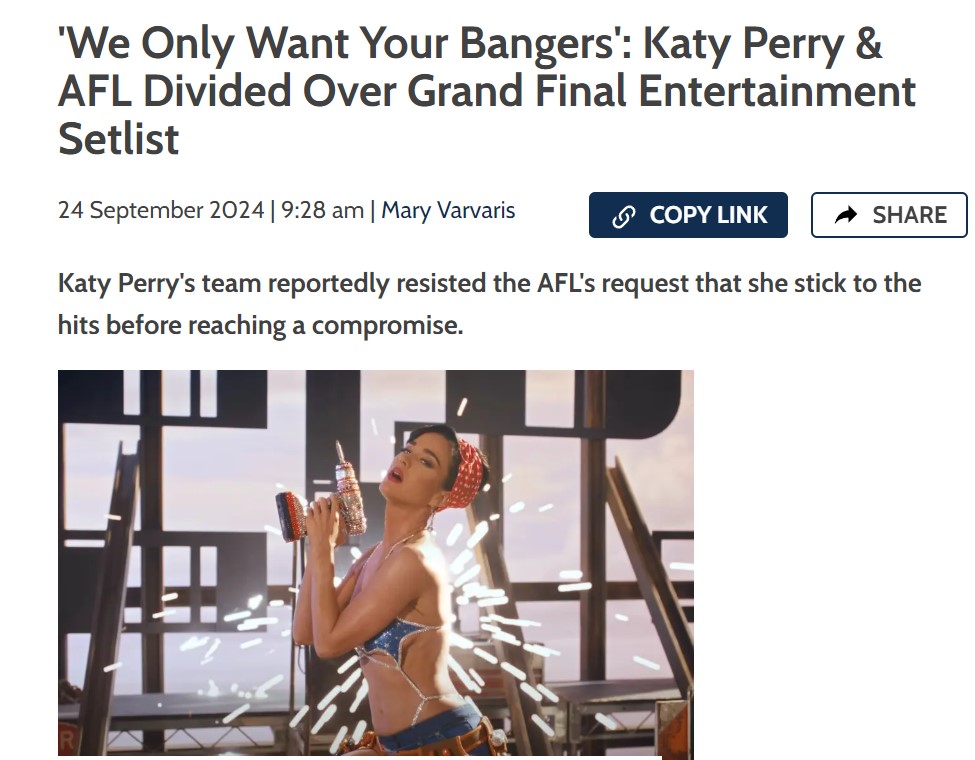Click the article summary paragraph
975x760 pixels.
[x=489, y=304]
